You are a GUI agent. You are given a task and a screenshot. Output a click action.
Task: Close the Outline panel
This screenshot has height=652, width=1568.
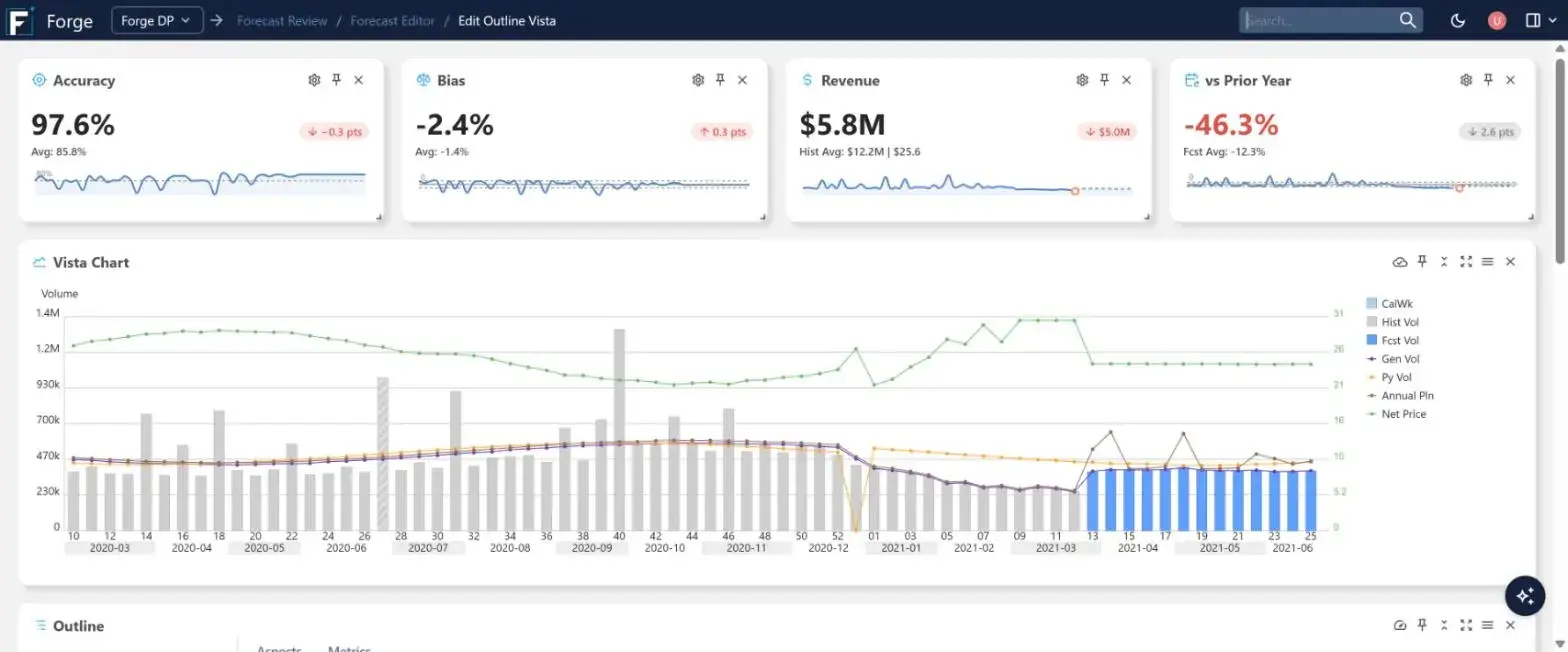coord(1510,625)
